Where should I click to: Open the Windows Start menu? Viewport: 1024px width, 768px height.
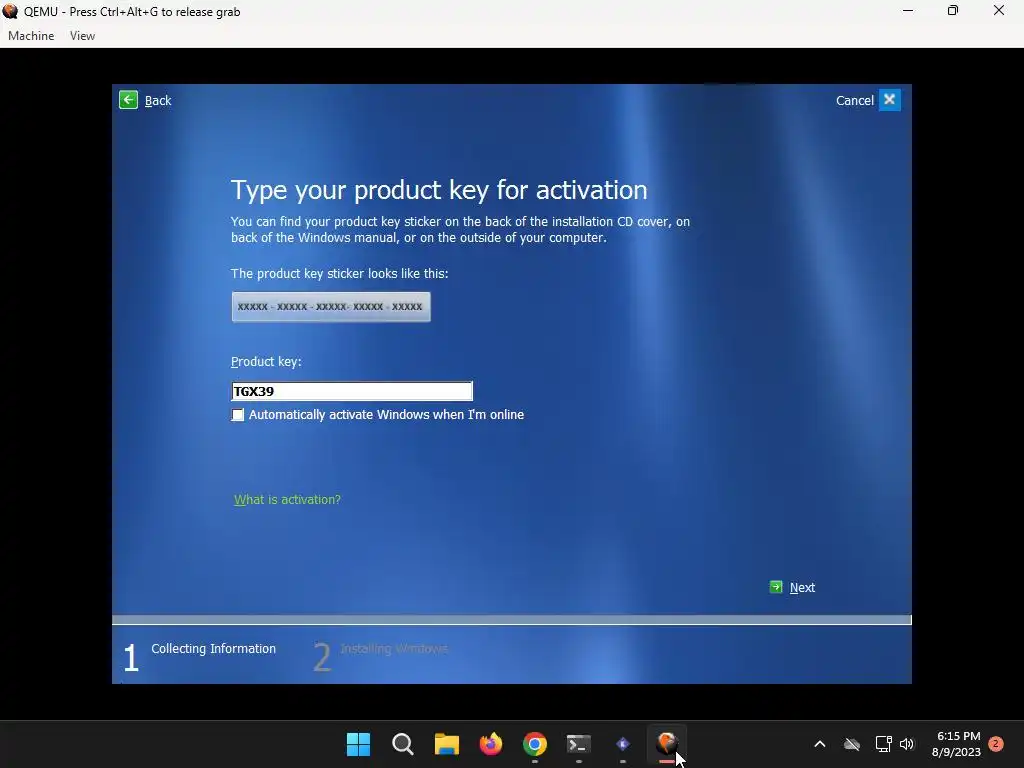click(x=359, y=744)
